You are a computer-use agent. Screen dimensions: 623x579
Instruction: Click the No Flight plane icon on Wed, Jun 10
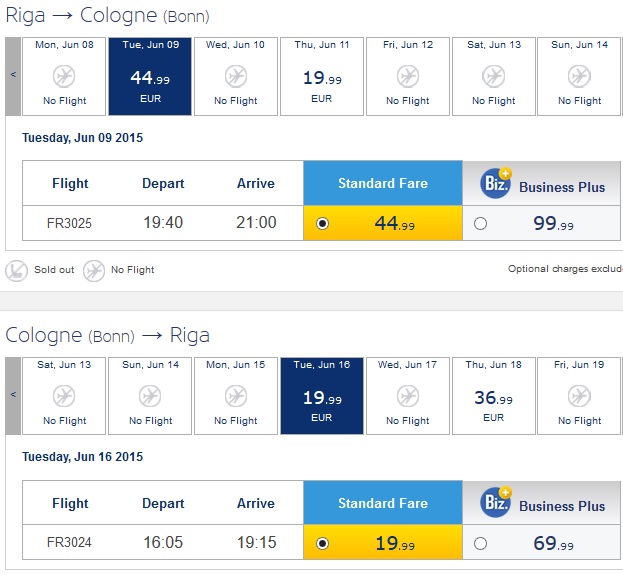tap(236, 76)
